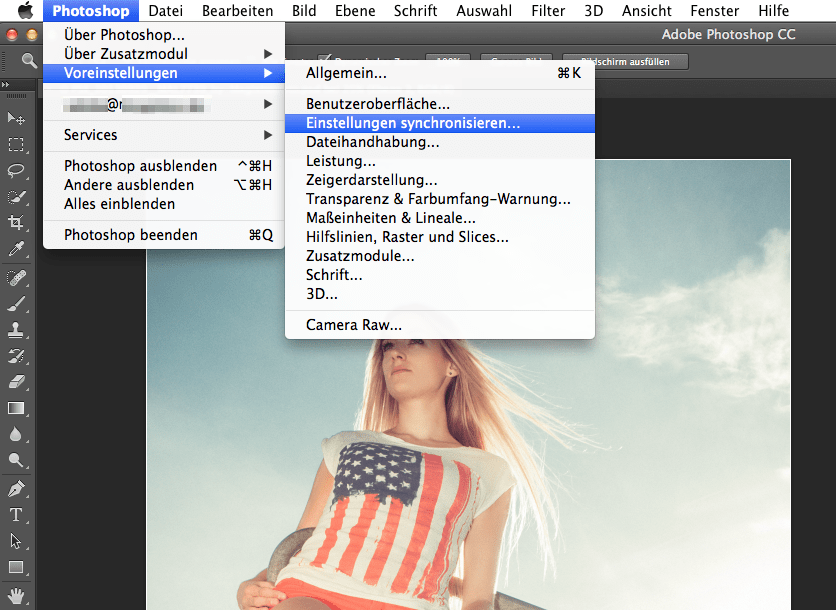Select the Move tool
The image size is (836, 610).
pyautogui.click(x=14, y=120)
